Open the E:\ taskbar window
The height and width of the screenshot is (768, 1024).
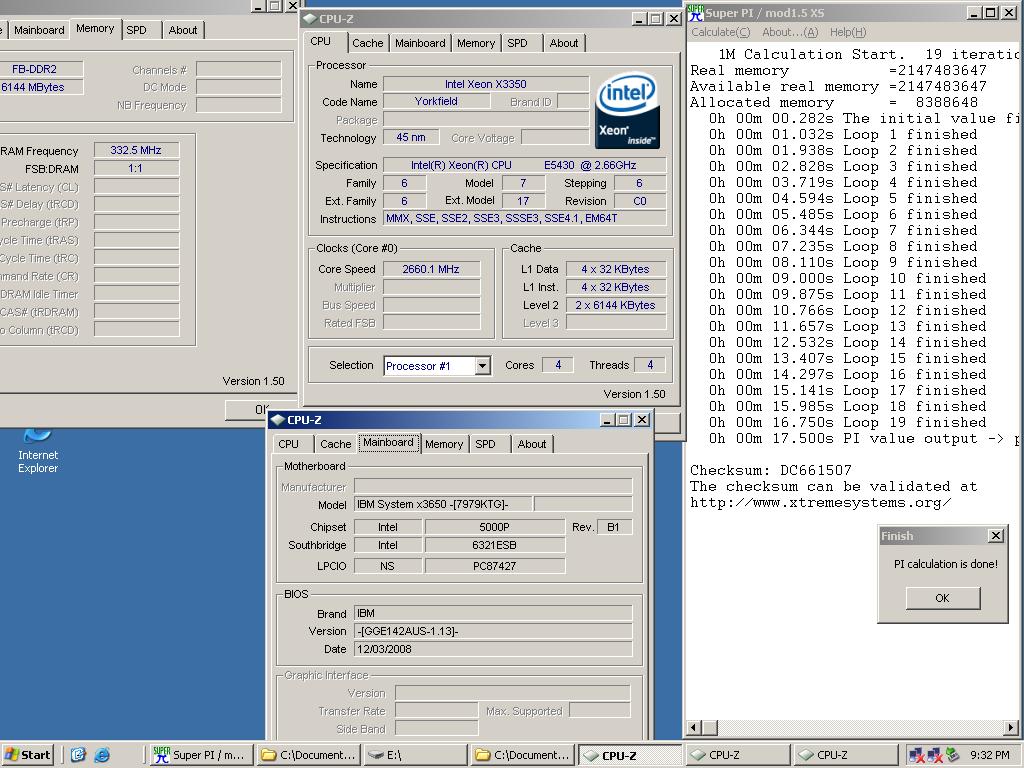click(x=414, y=755)
